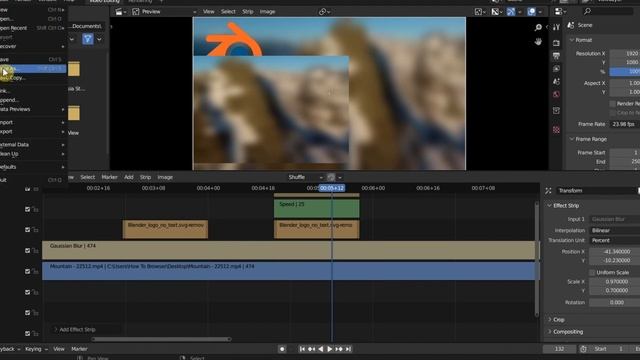Click the preview zoom magnifier gizmo

(x=538, y=27)
